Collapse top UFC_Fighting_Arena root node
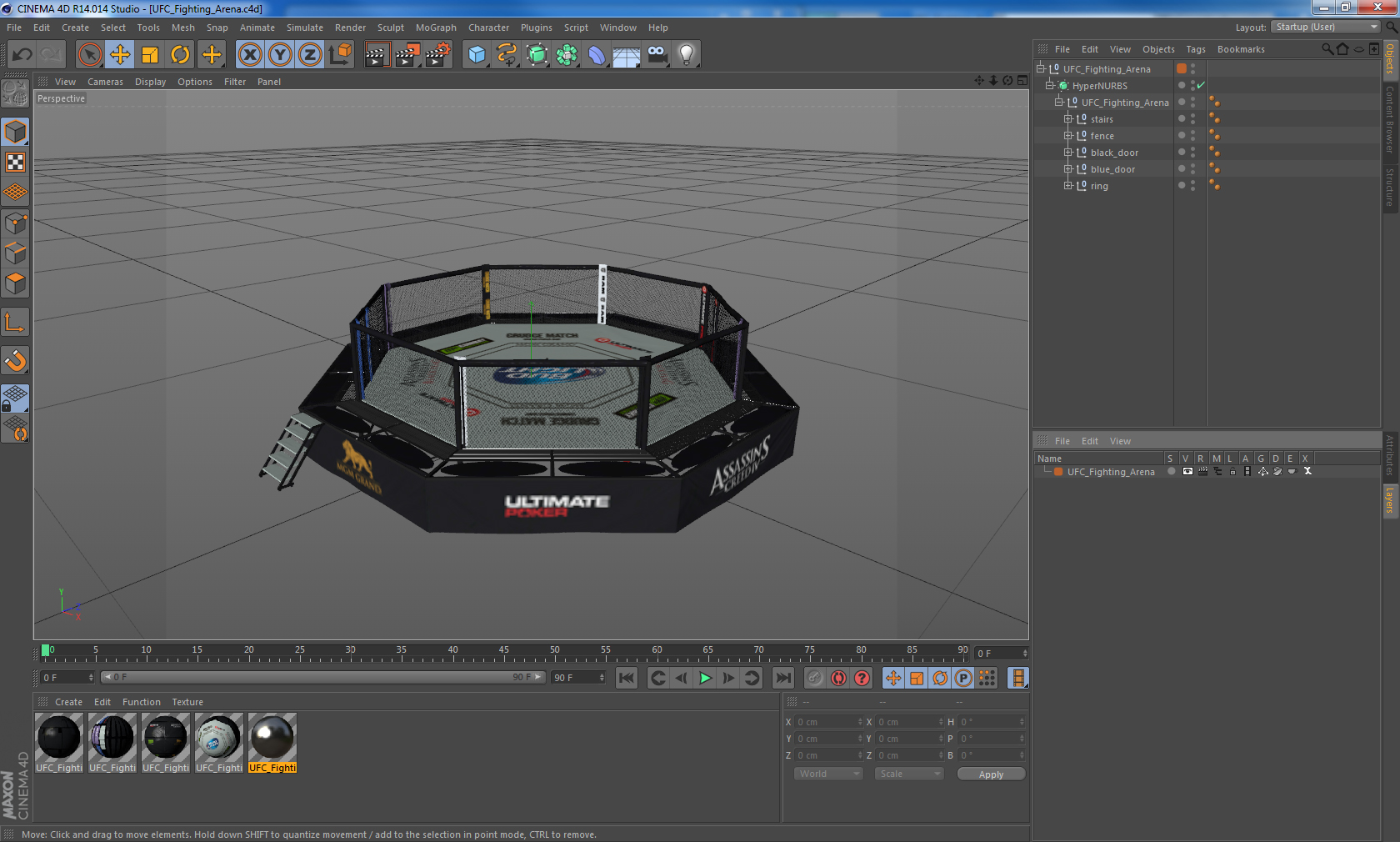The image size is (1400, 842). click(x=1041, y=69)
